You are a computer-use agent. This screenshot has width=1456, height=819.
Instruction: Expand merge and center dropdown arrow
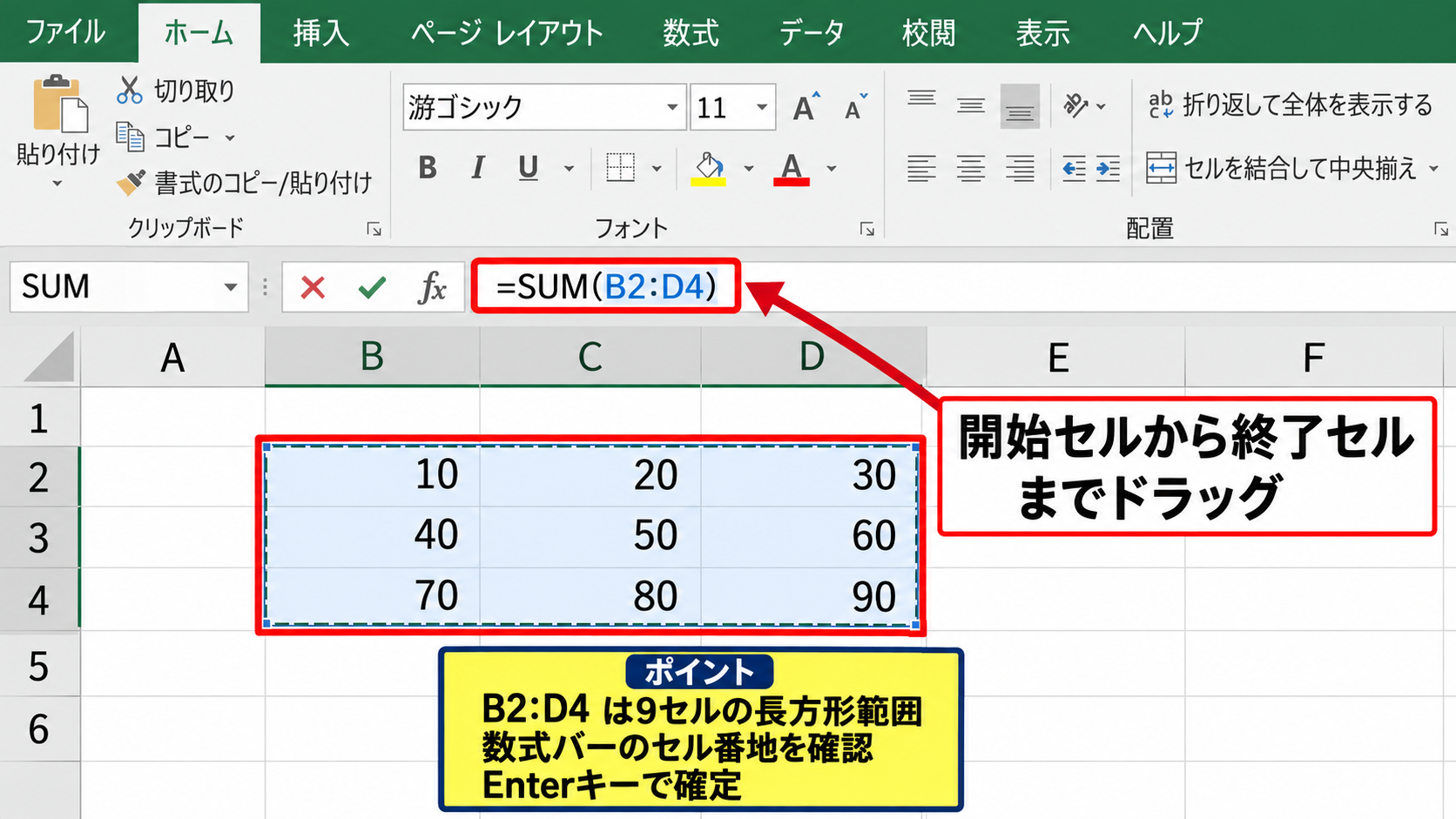(x=1433, y=168)
